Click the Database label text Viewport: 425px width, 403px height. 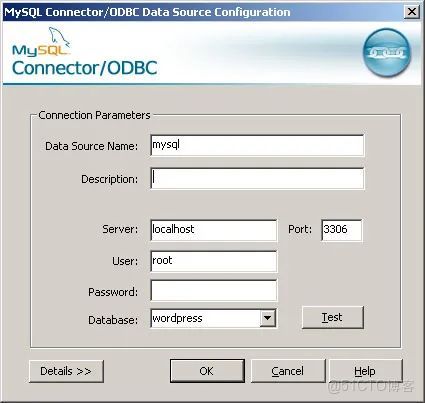113,320
